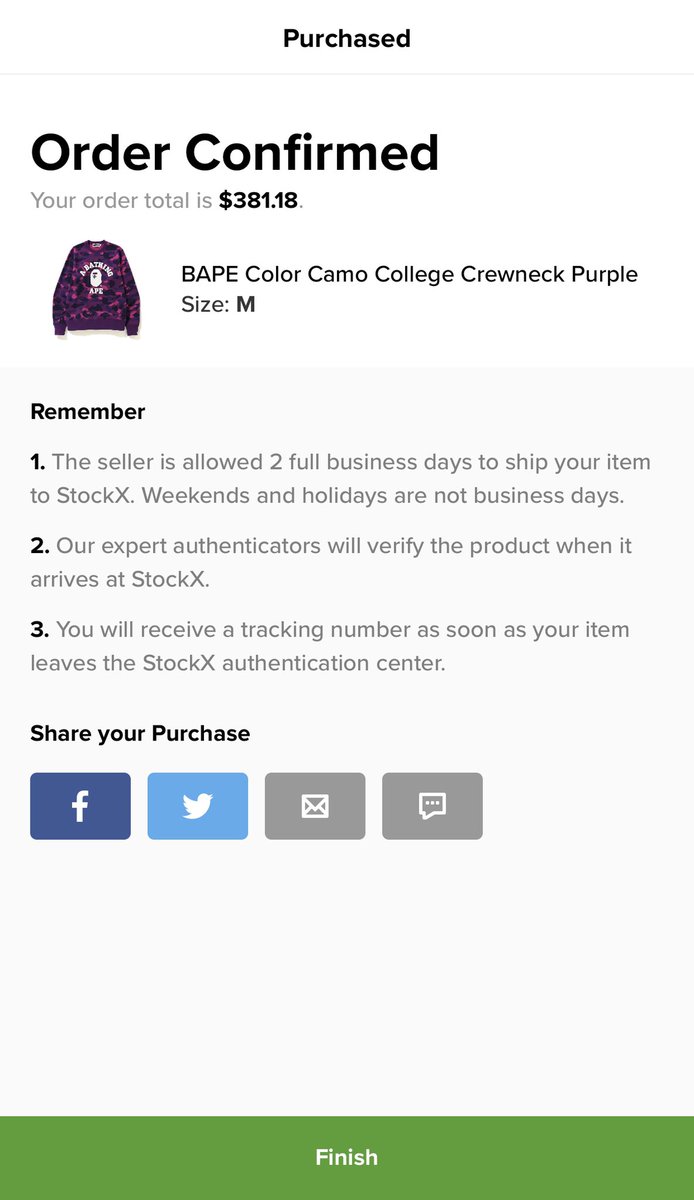Tap the Remember section heading
Viewport: 694px width, 1200px height.
88,412
